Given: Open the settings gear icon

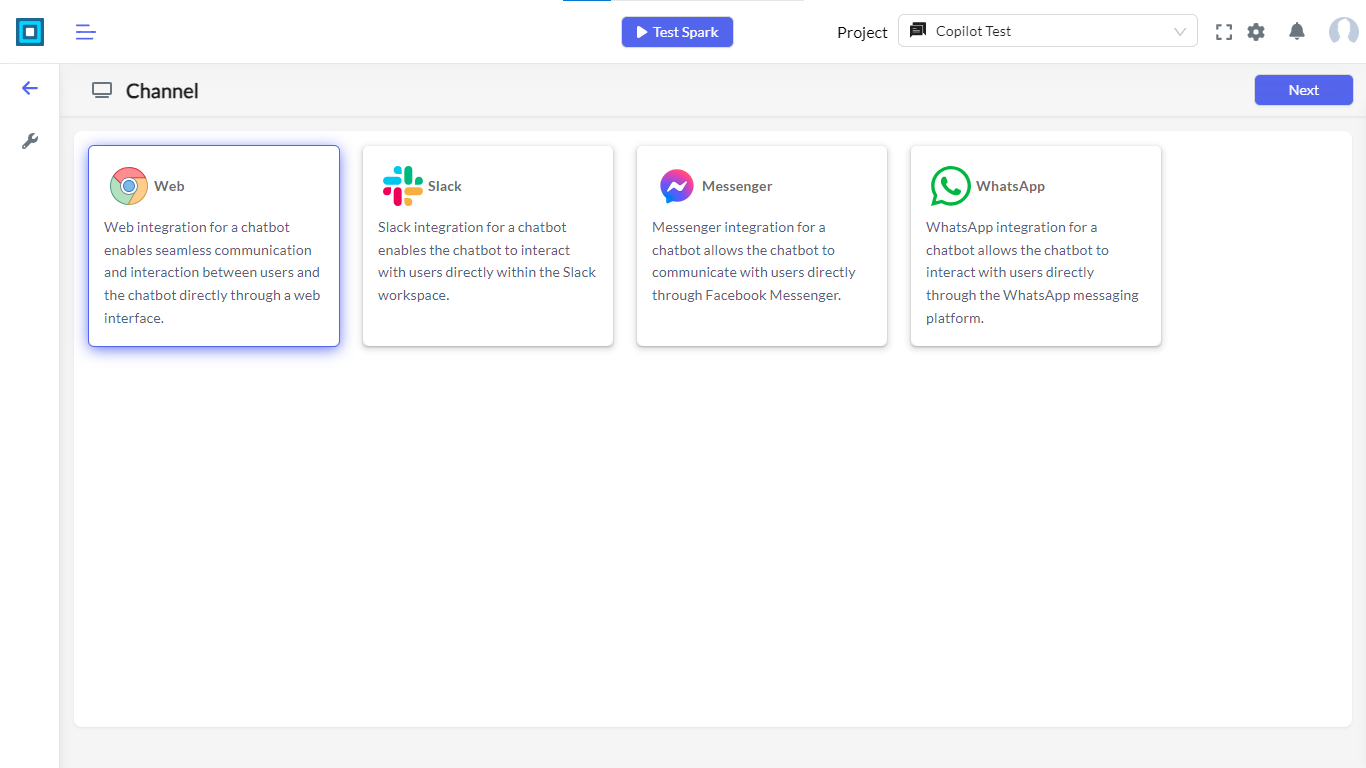Looking at the screenshot, I should click(1256, 32).
